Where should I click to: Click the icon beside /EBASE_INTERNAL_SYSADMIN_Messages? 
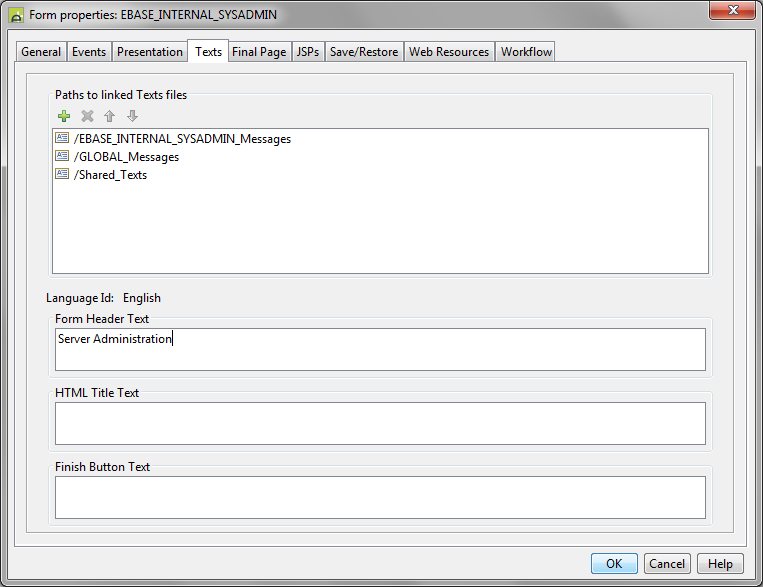[x=62, y=139]
